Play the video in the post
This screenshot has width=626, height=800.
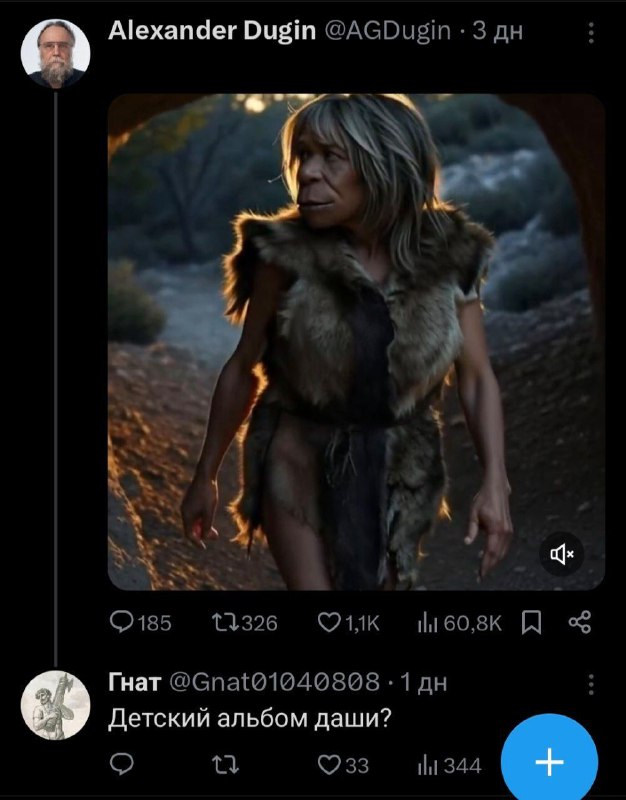tap(356, 342)
